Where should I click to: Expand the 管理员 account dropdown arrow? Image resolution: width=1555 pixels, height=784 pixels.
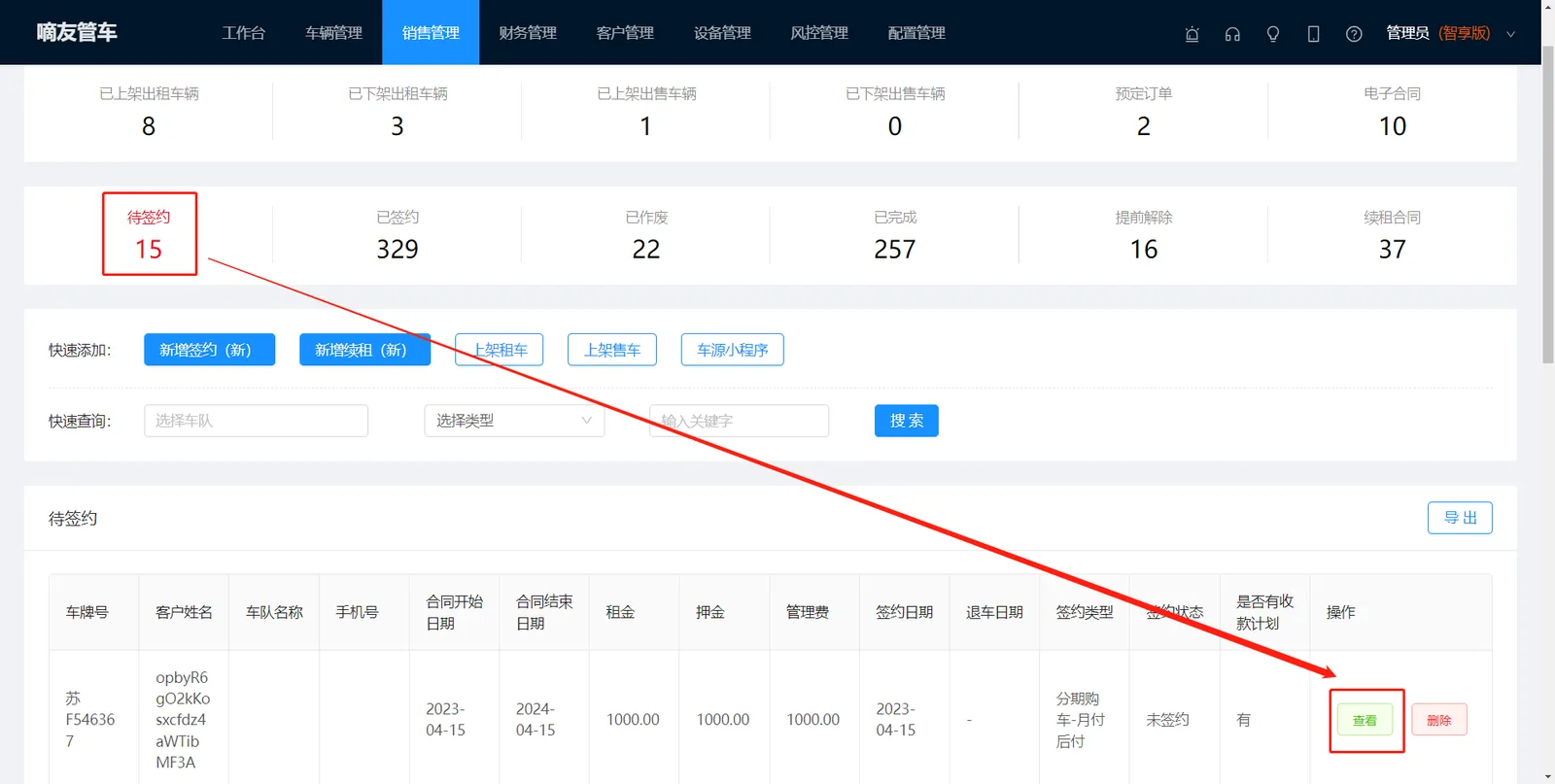pyautogui.click(x=1510, y=34)
